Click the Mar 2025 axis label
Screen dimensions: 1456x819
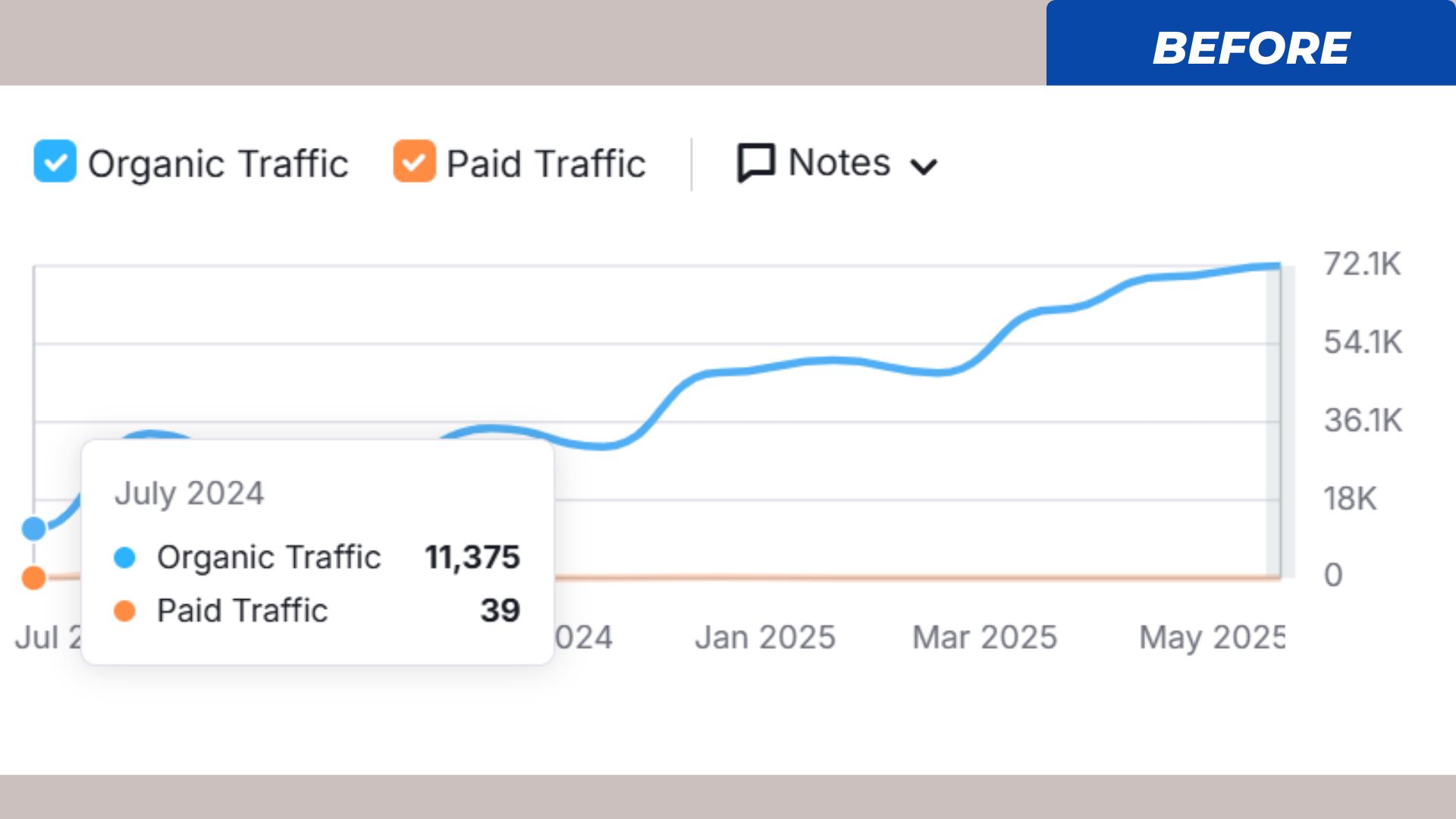[x=984, y=637]
